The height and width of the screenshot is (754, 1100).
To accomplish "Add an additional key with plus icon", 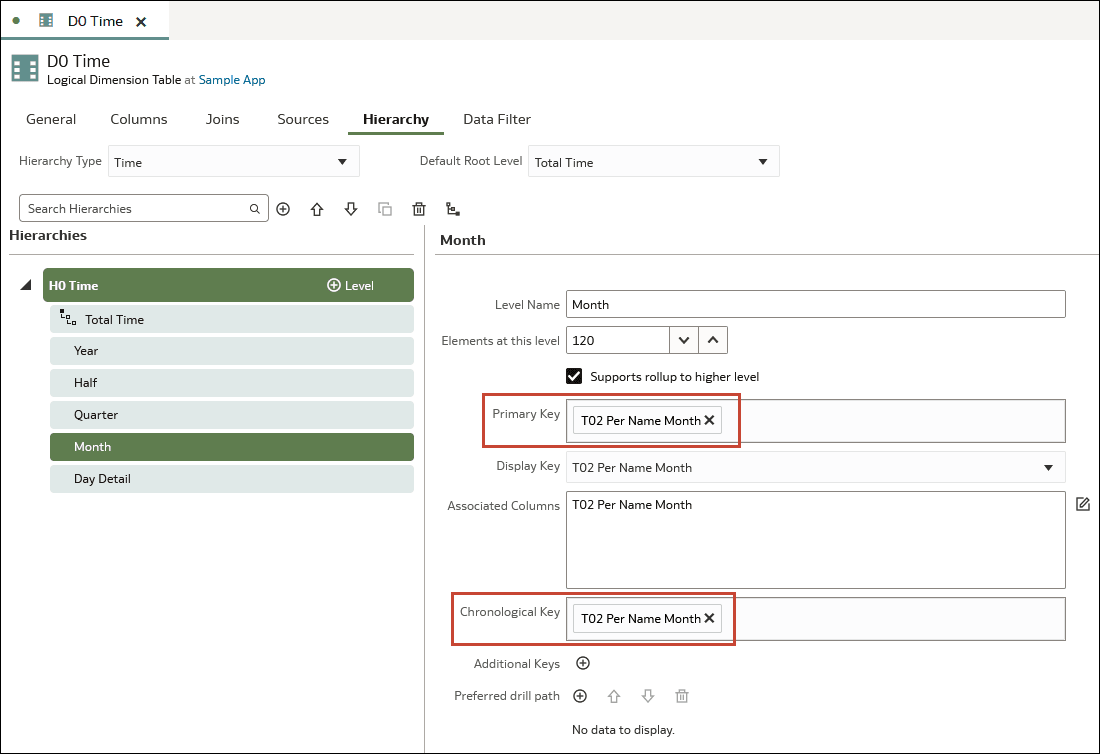I will point(583,663).
